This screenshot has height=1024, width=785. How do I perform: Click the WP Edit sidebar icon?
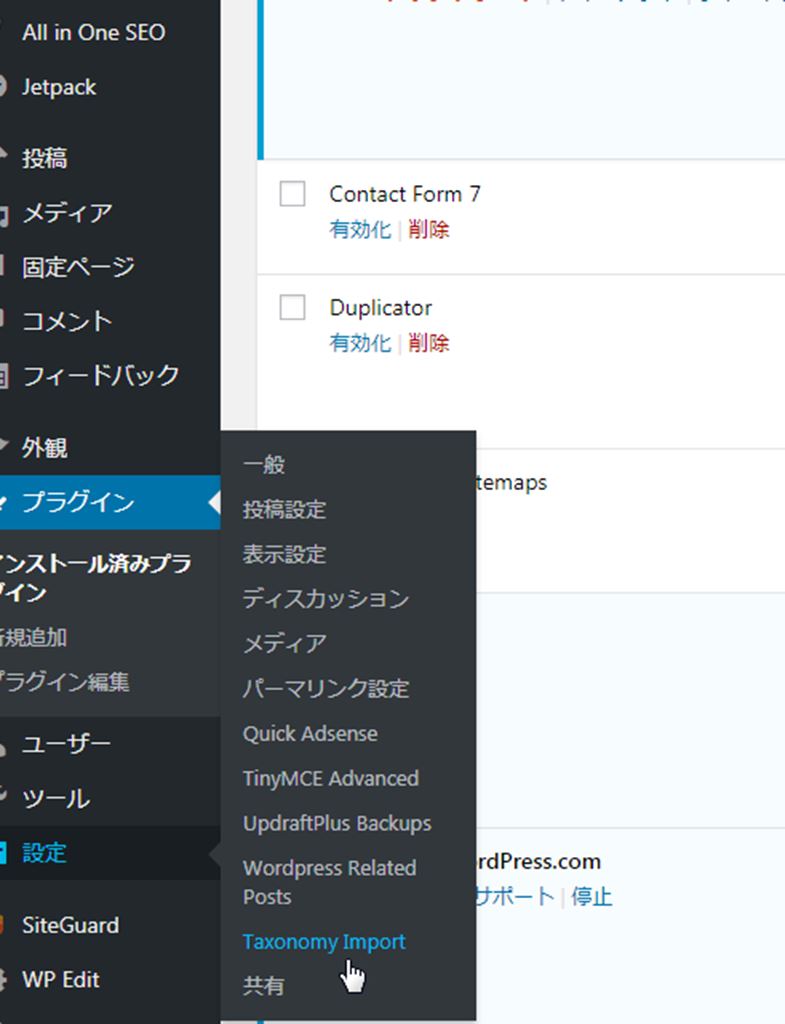(x=3, y=980)
